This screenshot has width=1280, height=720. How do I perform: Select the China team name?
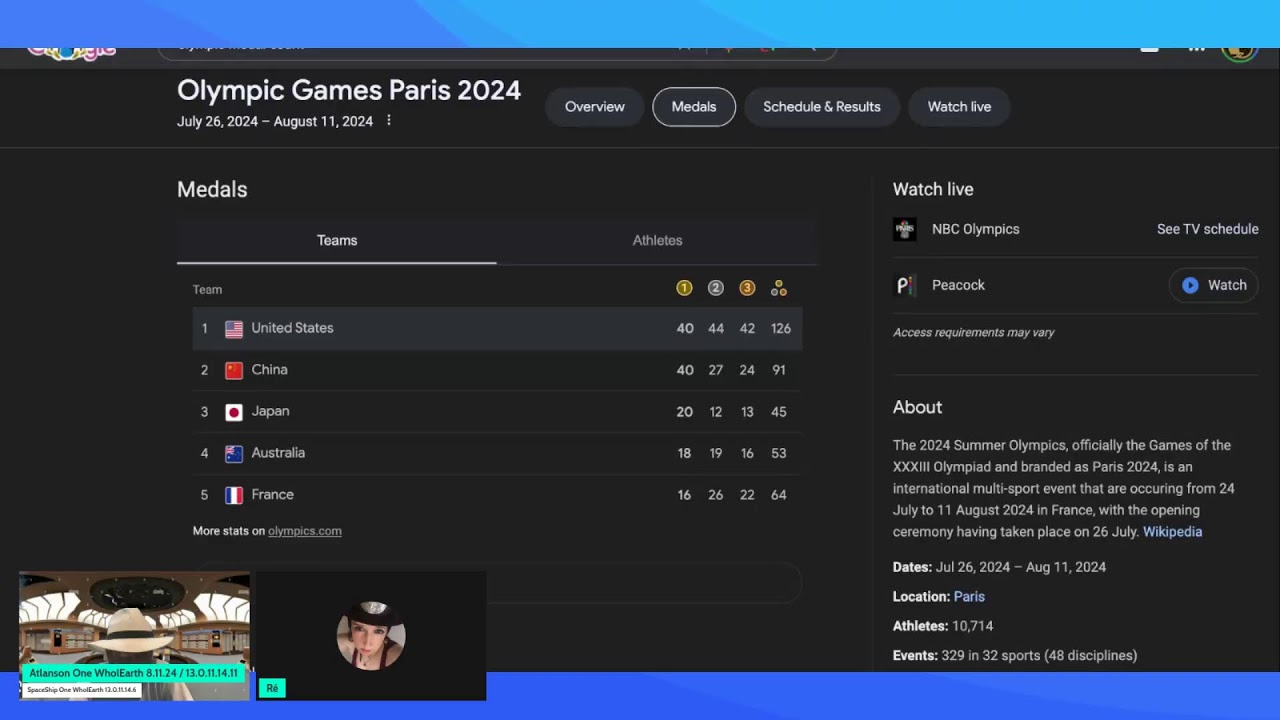[269, 369]
